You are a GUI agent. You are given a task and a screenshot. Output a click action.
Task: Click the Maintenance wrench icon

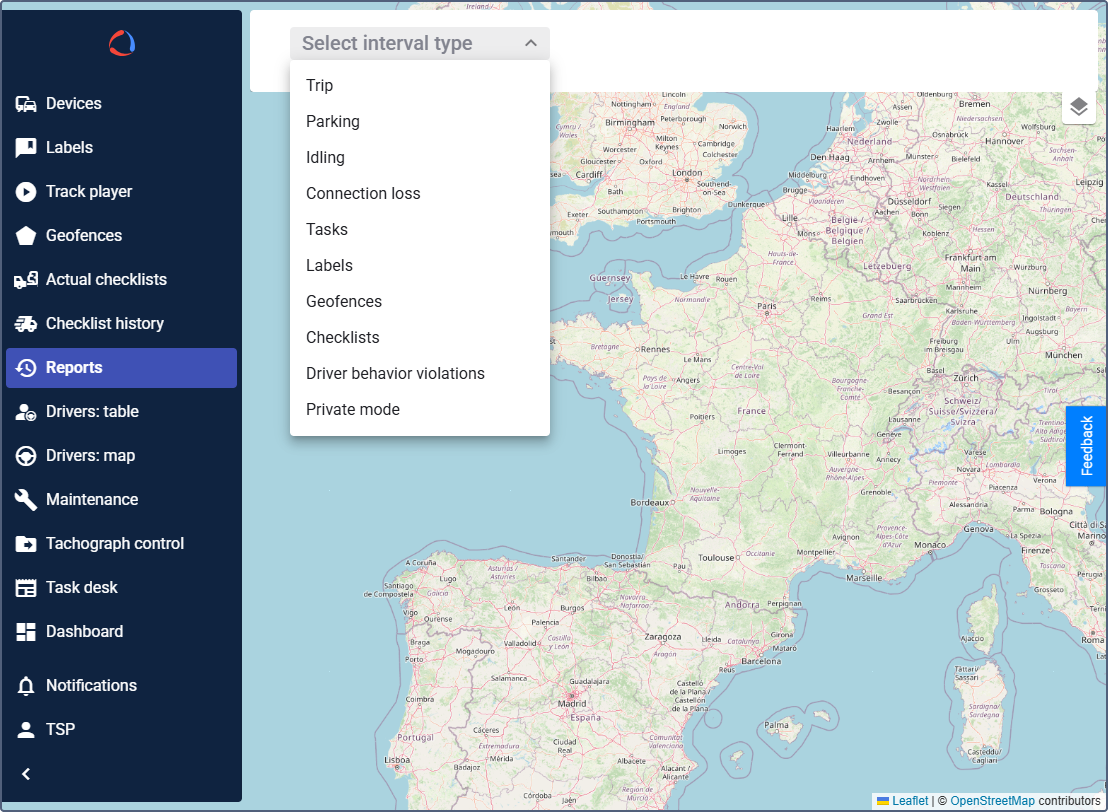pyautogui.click(x=26, y=500)
